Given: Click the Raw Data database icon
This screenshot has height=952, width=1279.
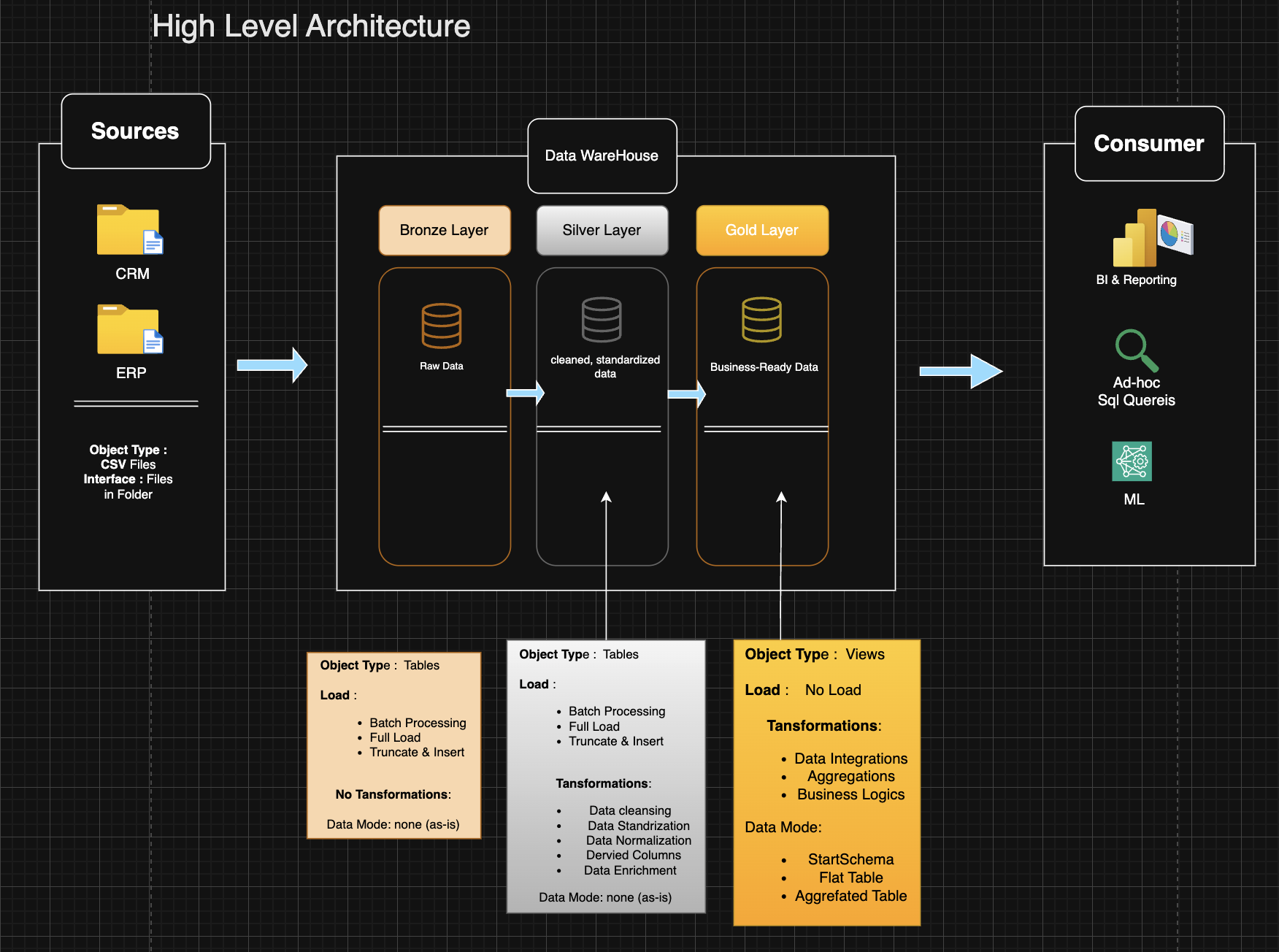Looking at the screenshot, I should tap(441, 321).
